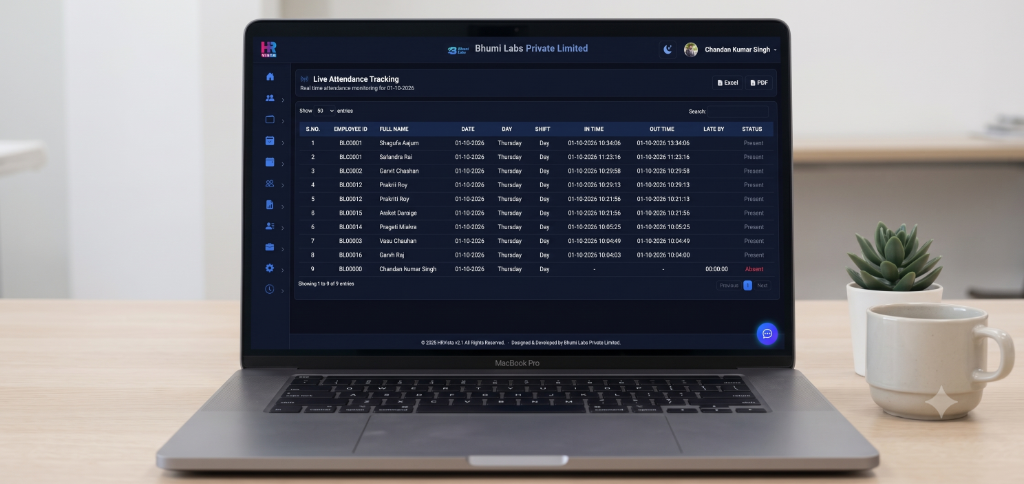Open the employees people icon in sidebar

[270, 99]
